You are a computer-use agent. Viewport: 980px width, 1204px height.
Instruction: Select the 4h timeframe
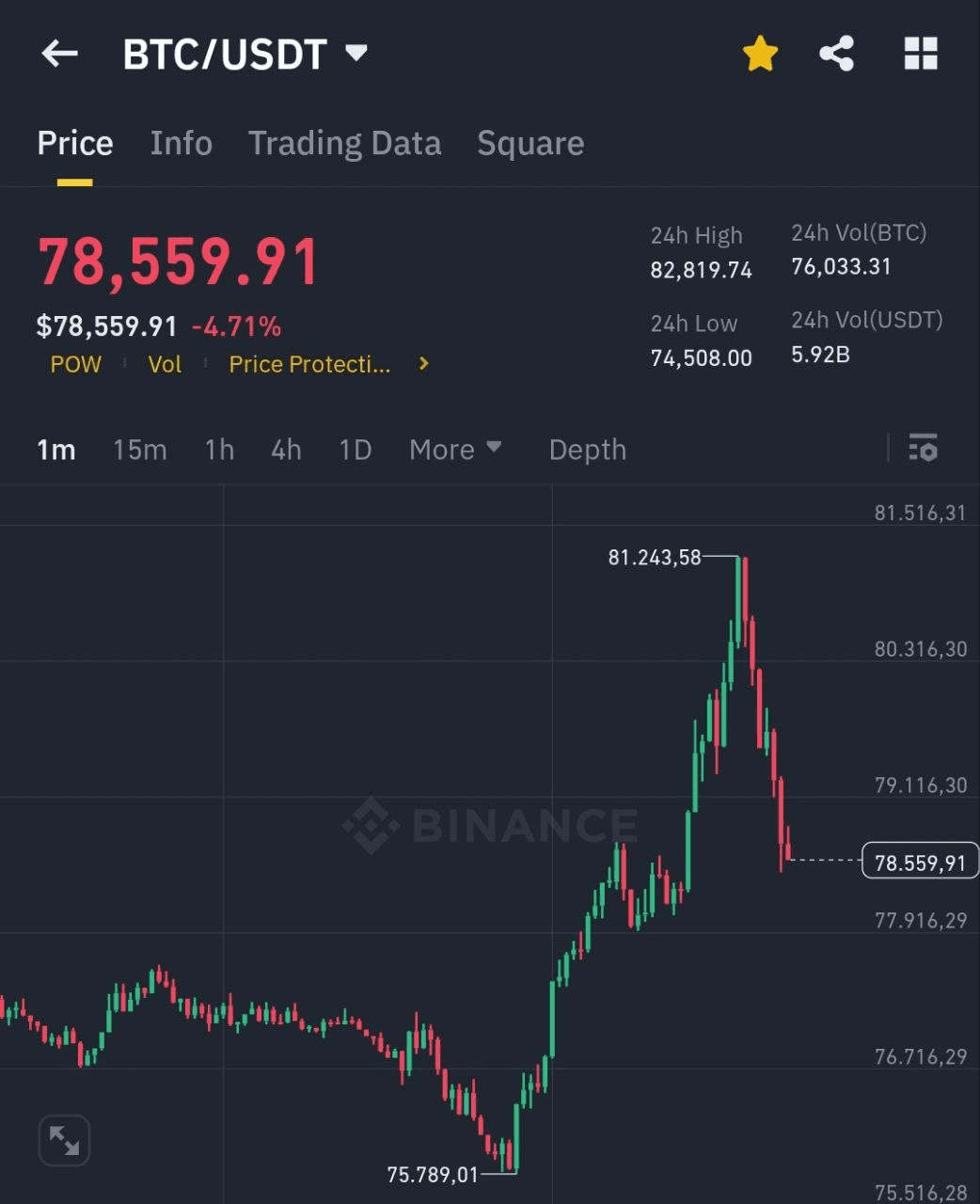click(x=286, y=450)
